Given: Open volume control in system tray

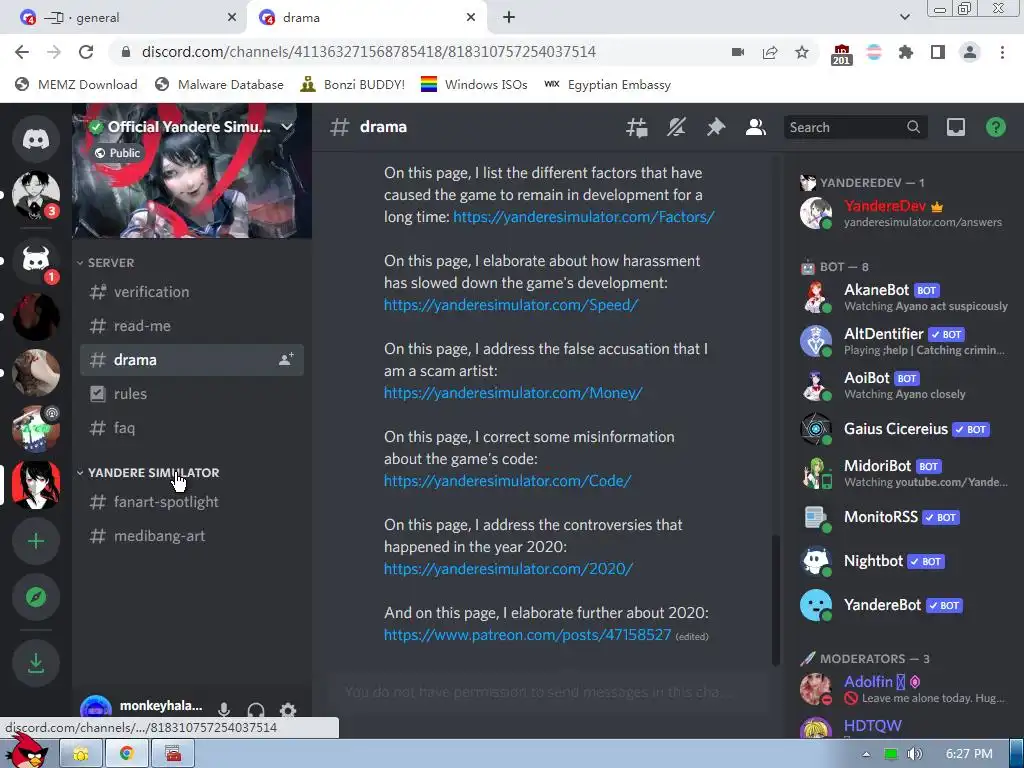Looking at the screenshot, I should (914, 754).
